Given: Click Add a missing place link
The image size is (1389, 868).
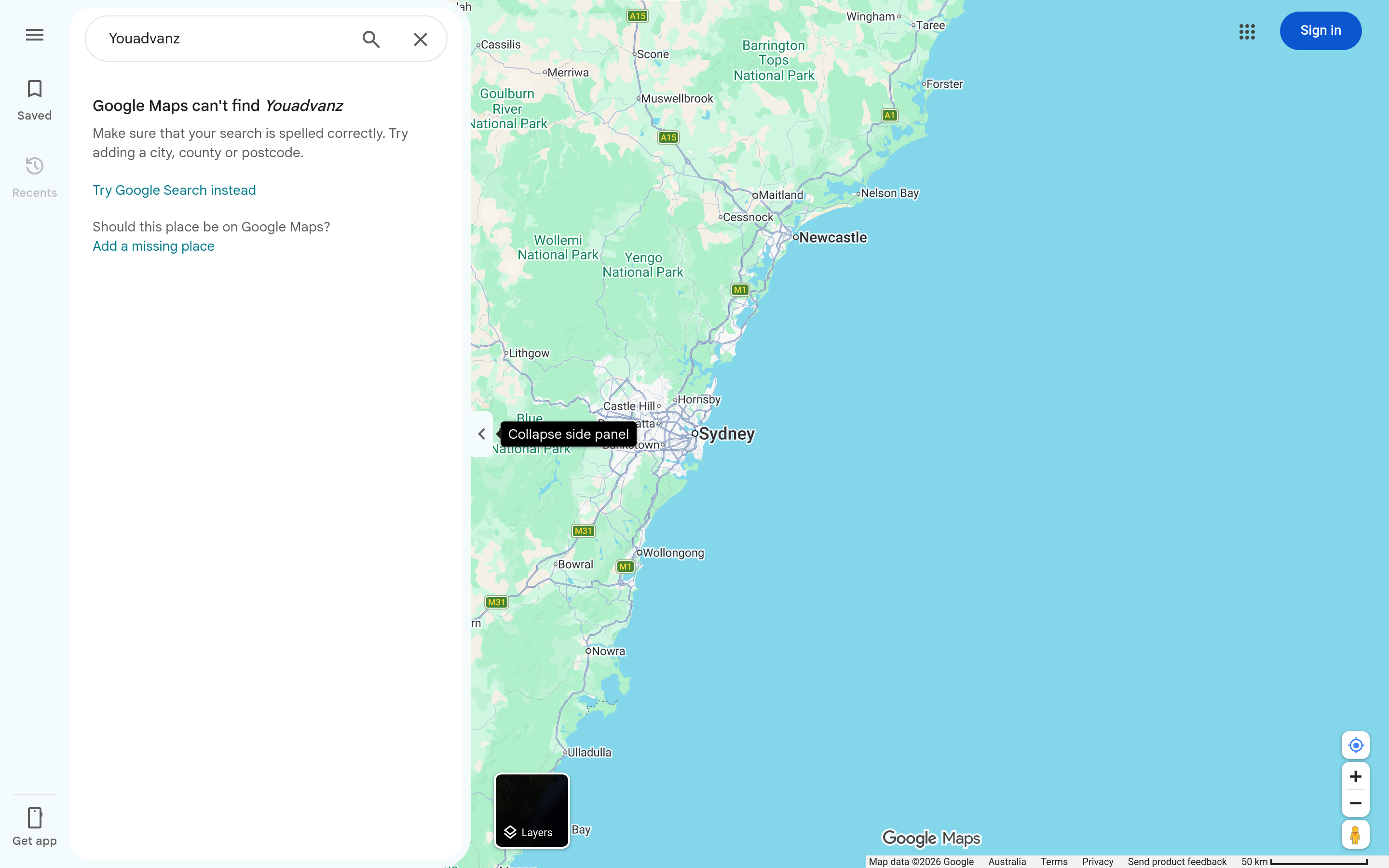Looking at the screenshot, I should (153, 246).
